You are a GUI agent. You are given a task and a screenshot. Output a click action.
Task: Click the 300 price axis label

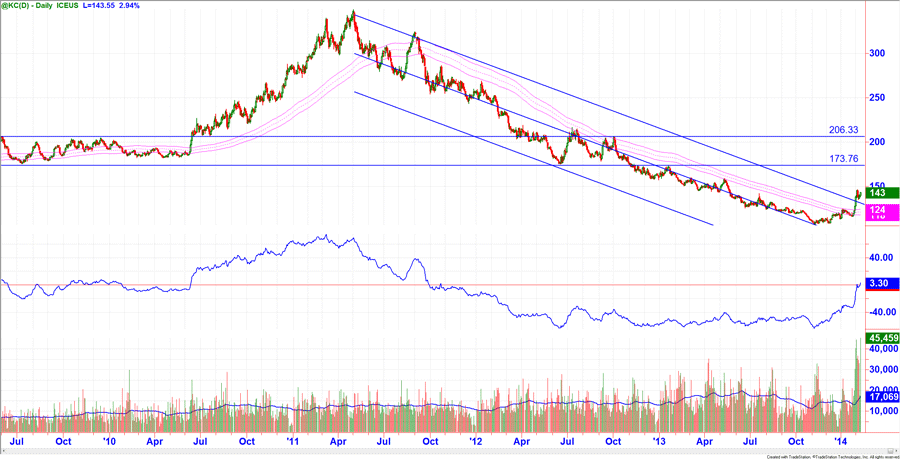tap(874, 53)
